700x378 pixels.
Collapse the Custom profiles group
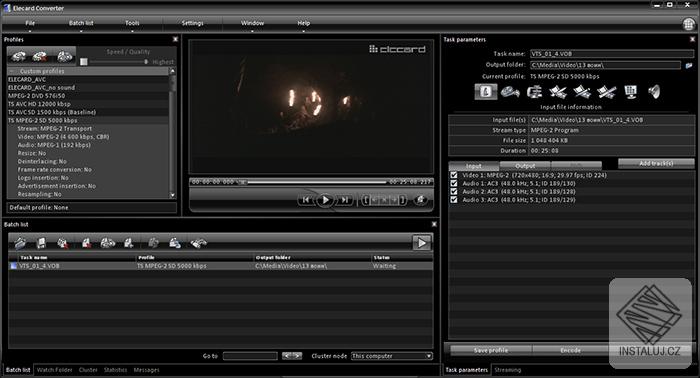(12, 71)
